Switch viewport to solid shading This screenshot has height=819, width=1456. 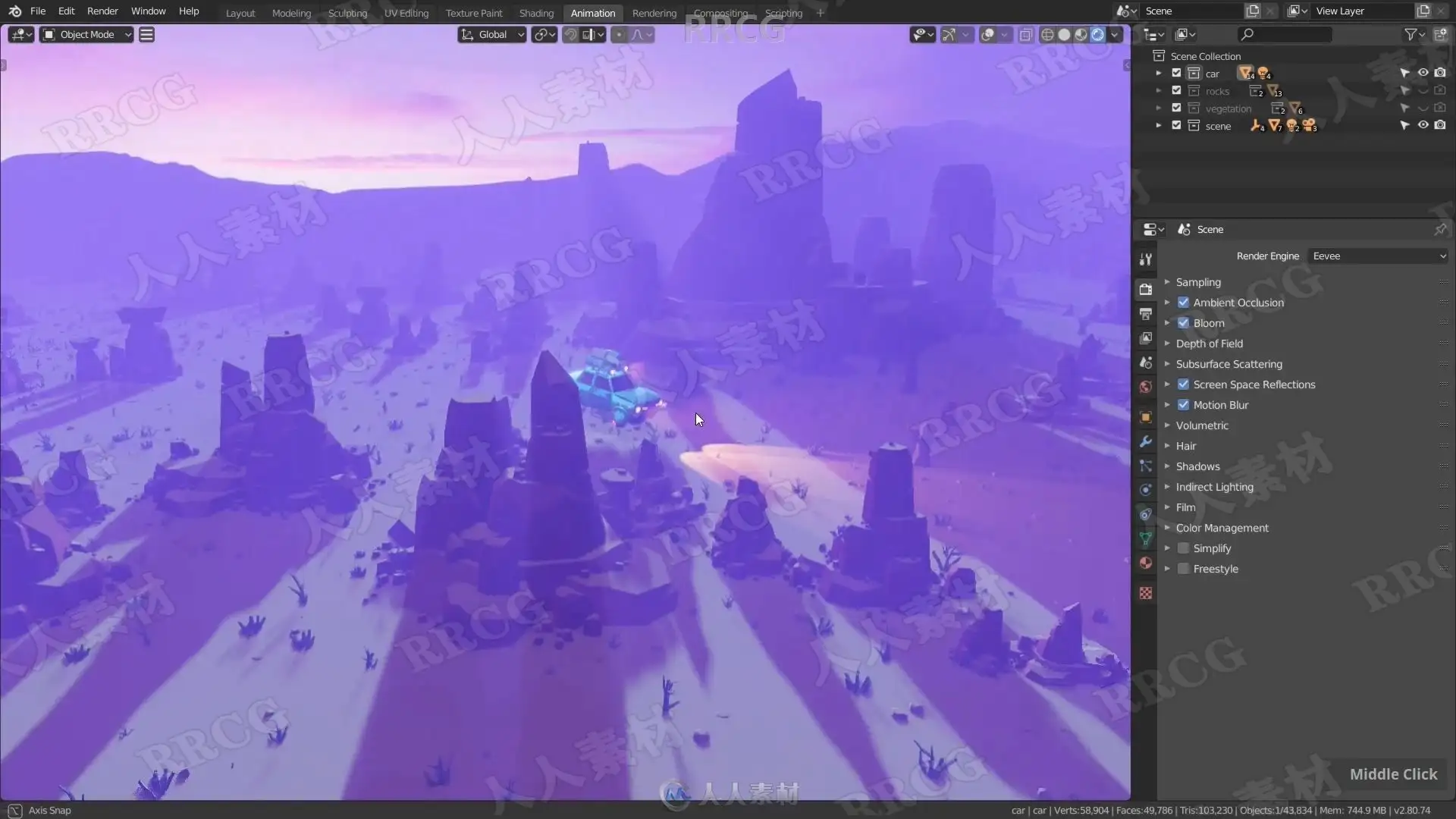point(1064,35)
